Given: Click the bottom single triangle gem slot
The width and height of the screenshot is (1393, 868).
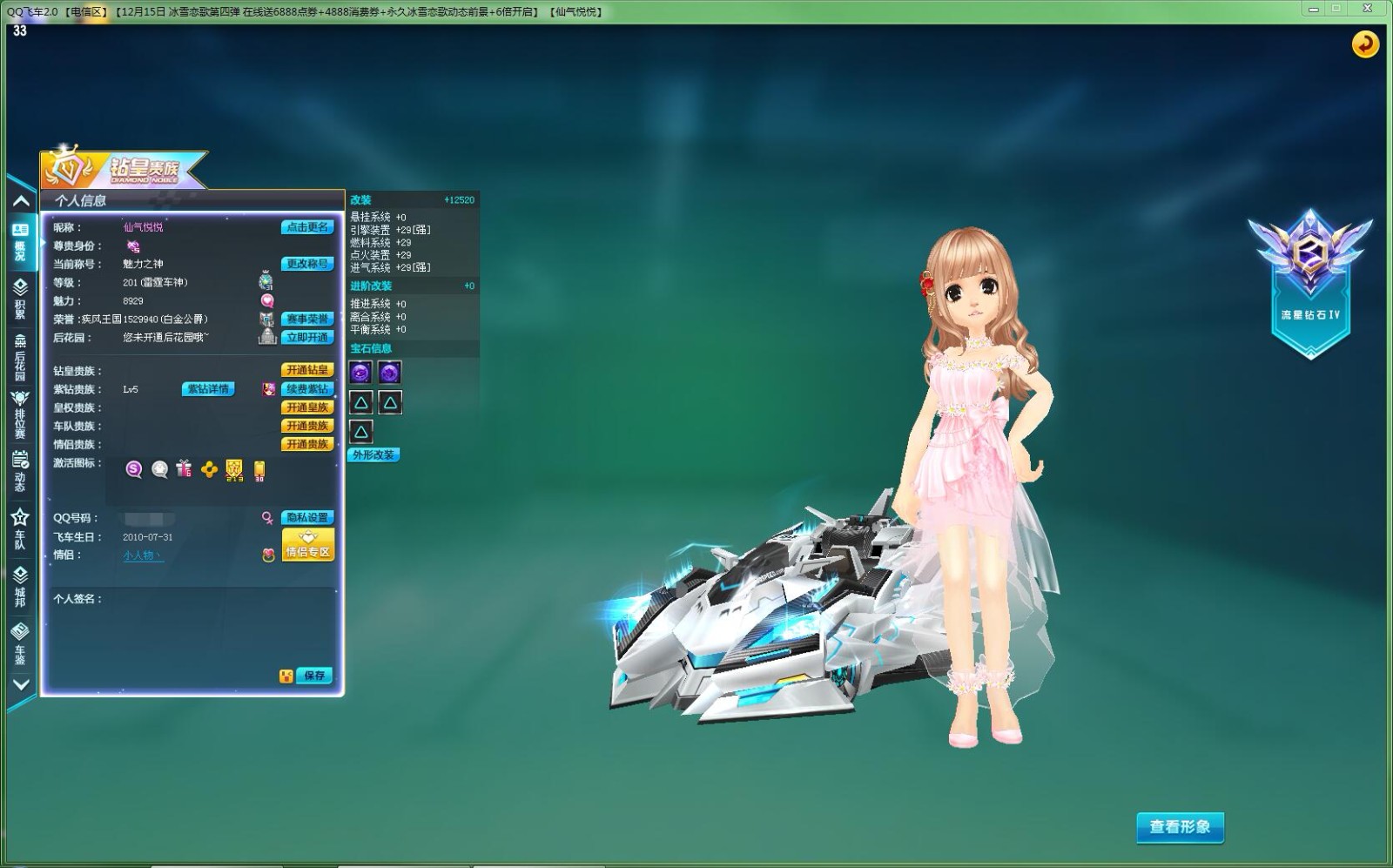Looking at the screenshot, I should 361,432.
